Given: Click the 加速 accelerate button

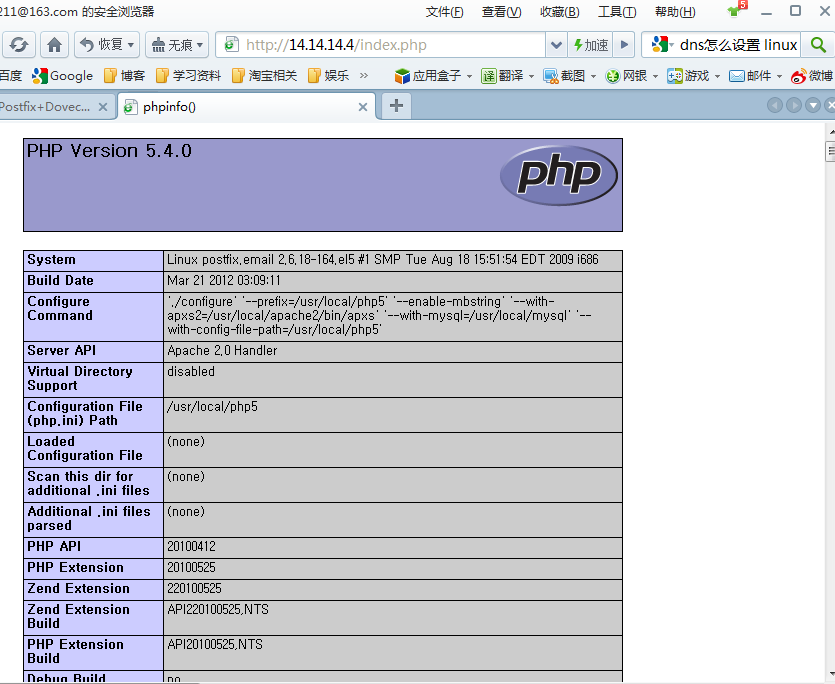Looking at the screenshot, I should pos(590,45).
